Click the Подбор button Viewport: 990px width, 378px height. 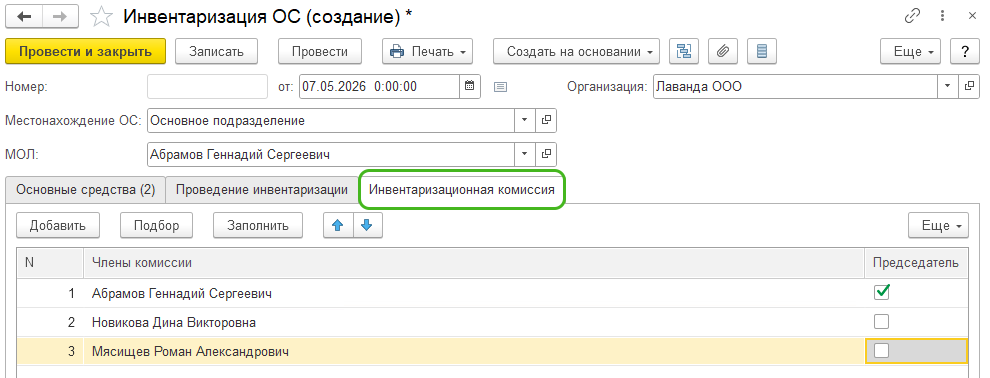pos(157,225)
